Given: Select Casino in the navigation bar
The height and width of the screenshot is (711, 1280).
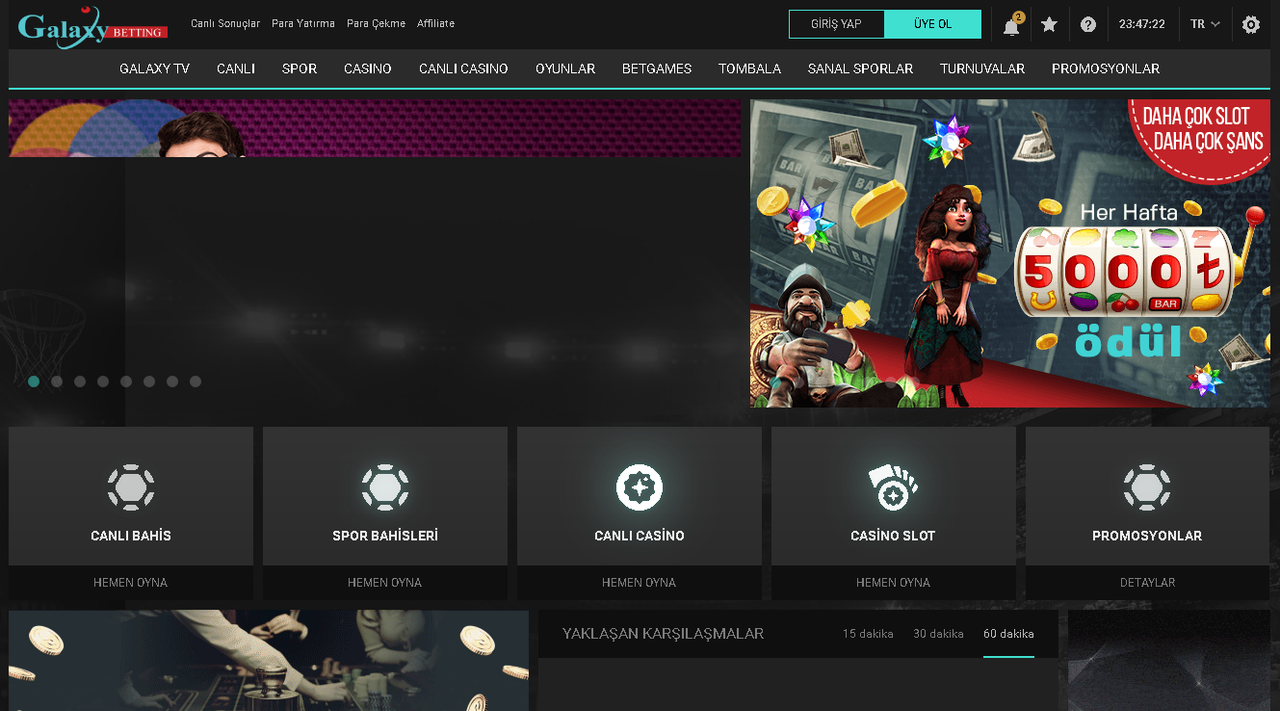Looking at the screenshot, I should tap(368, 69).
